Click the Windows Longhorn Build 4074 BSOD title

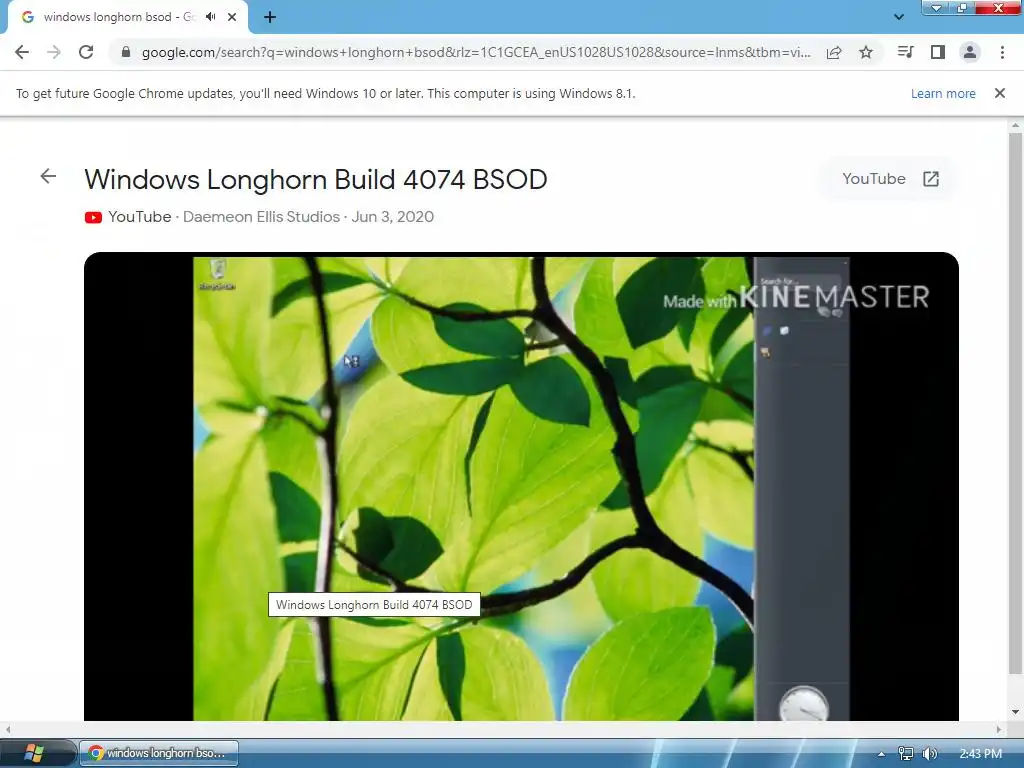(x=316, y=180)
